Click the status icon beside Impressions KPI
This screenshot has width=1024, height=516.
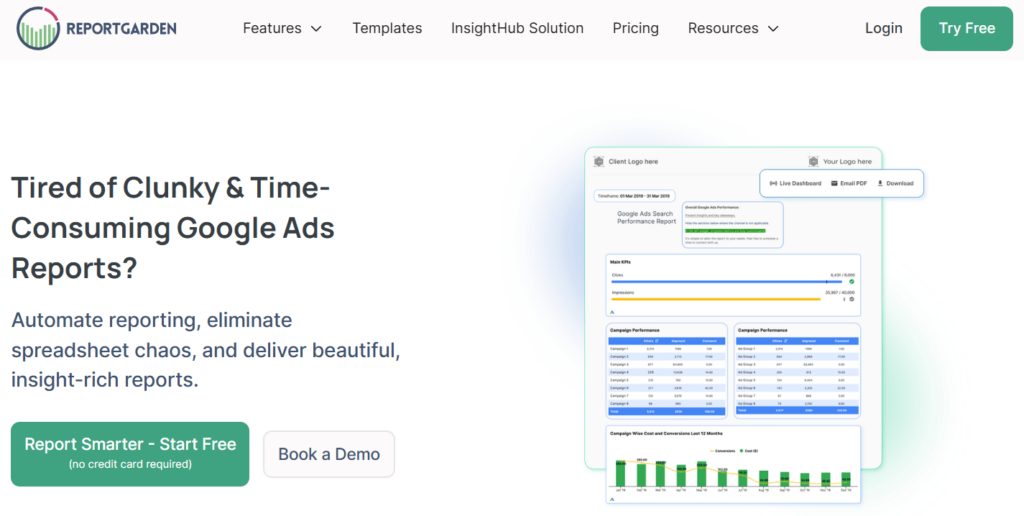click(x=852, y=299)
